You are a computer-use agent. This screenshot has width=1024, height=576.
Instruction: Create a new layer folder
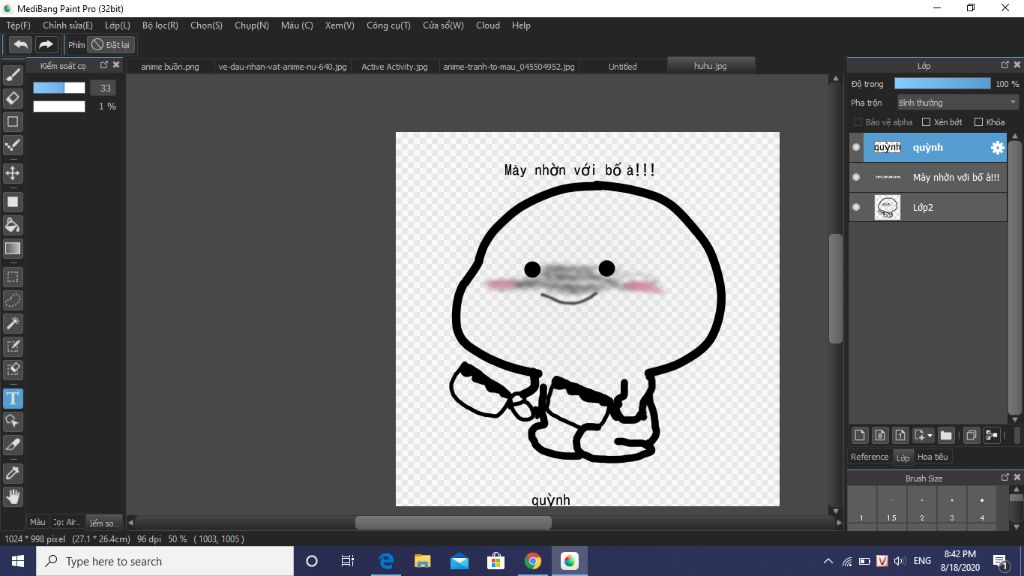946,436
